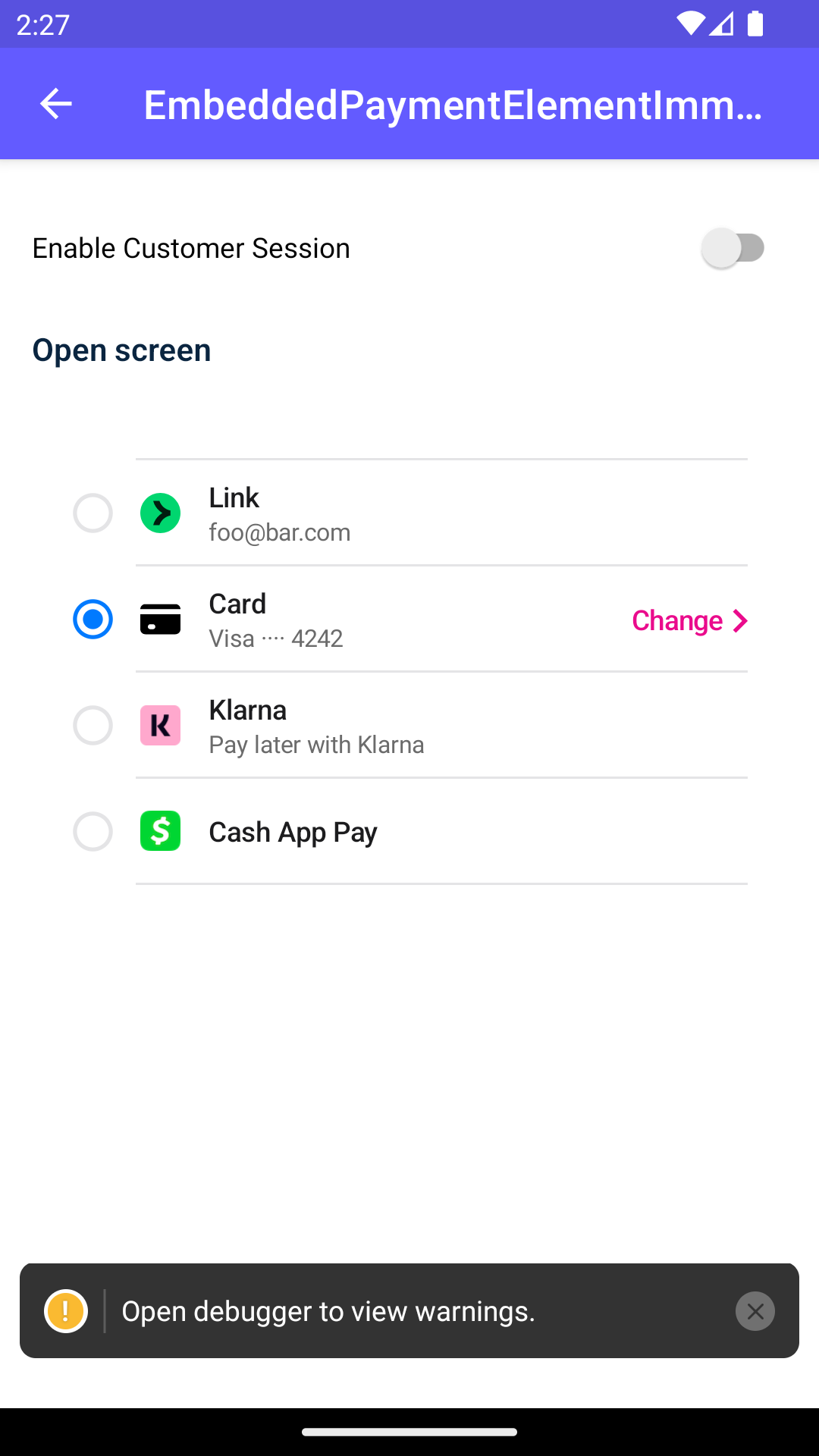The image size is (819, 1456).
Task: Tap Change to switch saved card
Action: 677,621
